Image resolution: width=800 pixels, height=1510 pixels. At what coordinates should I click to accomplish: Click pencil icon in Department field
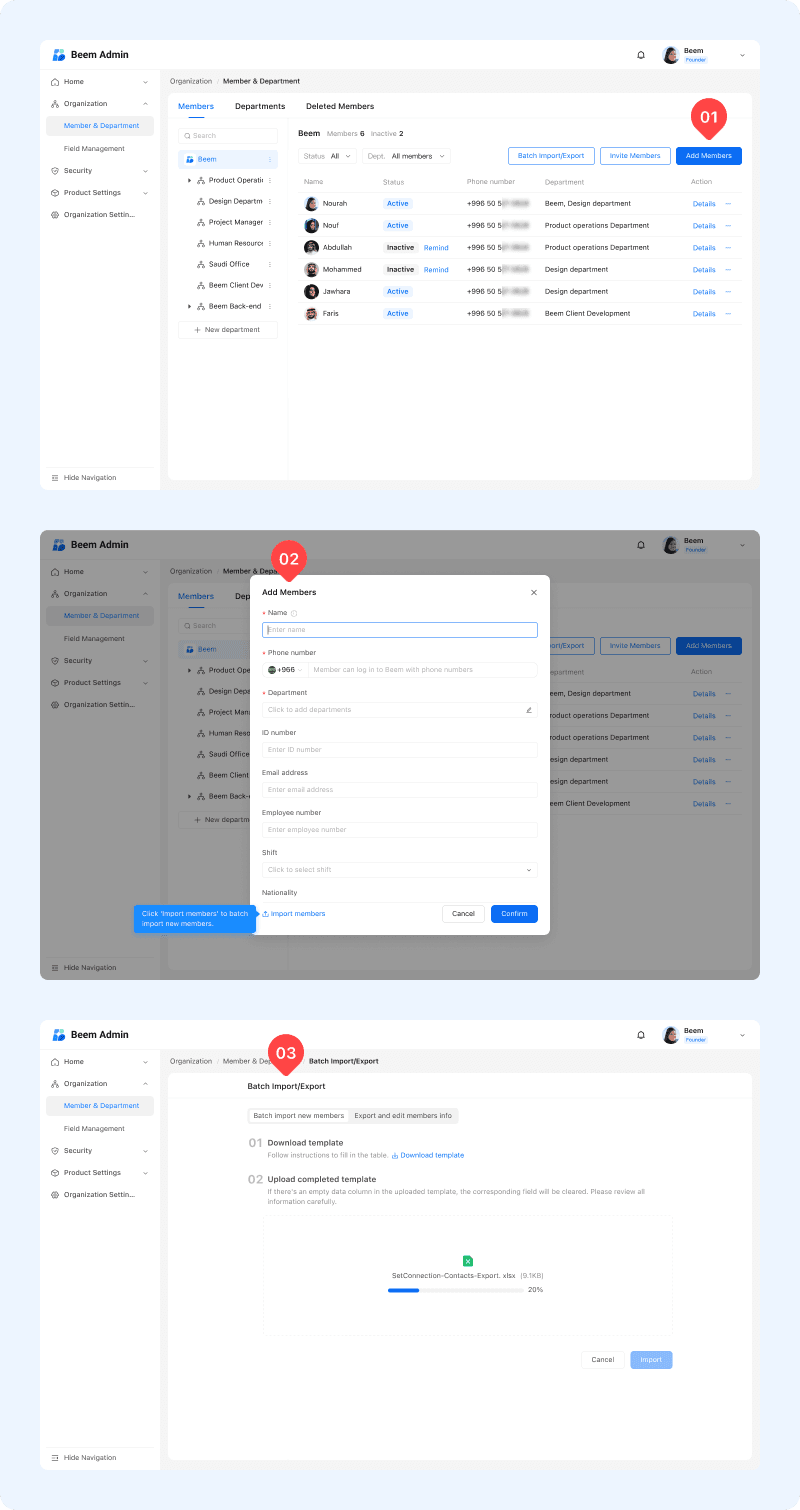coord(529,710)
